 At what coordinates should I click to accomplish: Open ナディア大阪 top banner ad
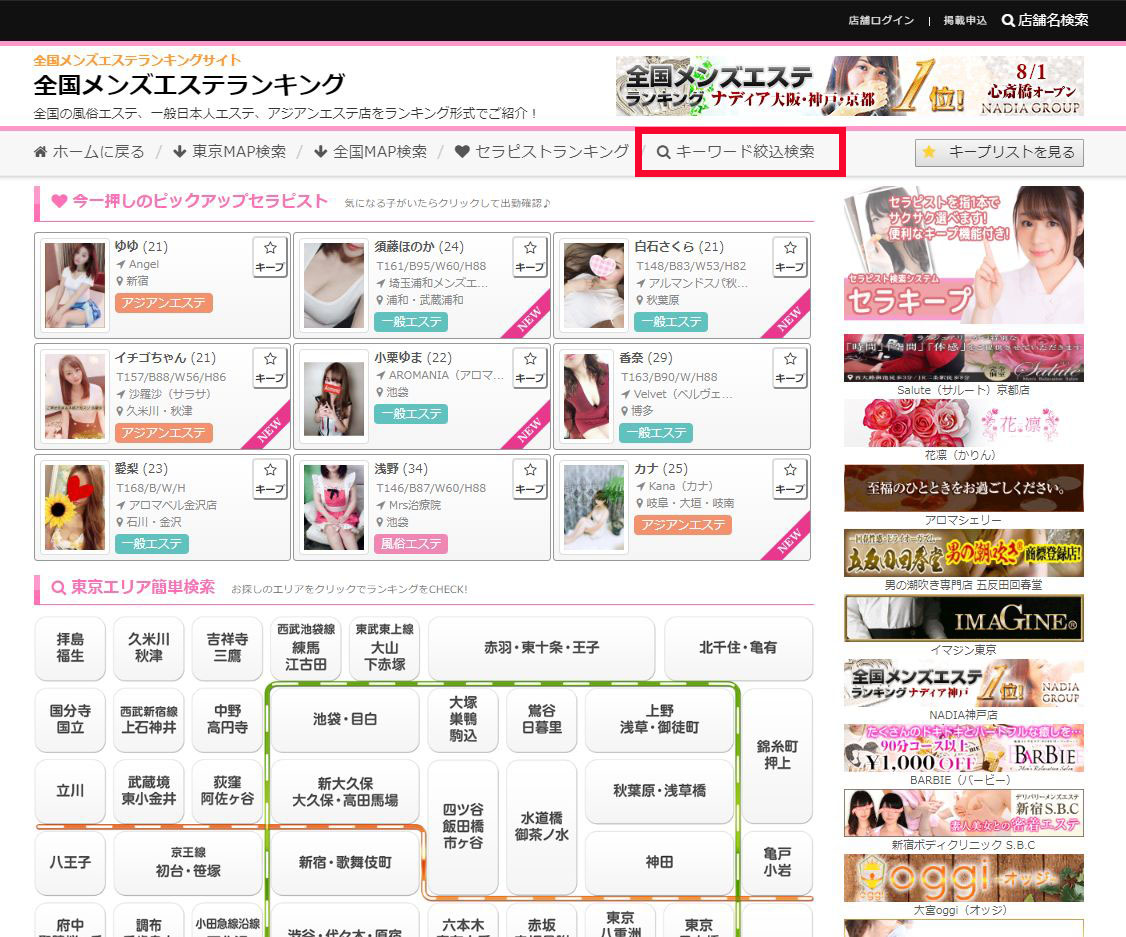(x=850, y=86)
